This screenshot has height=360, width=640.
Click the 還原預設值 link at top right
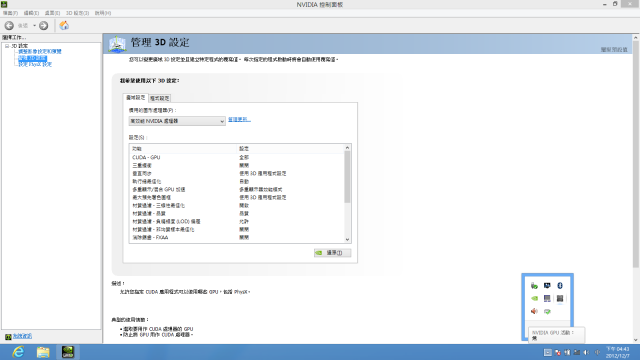[x=614, y=49]
